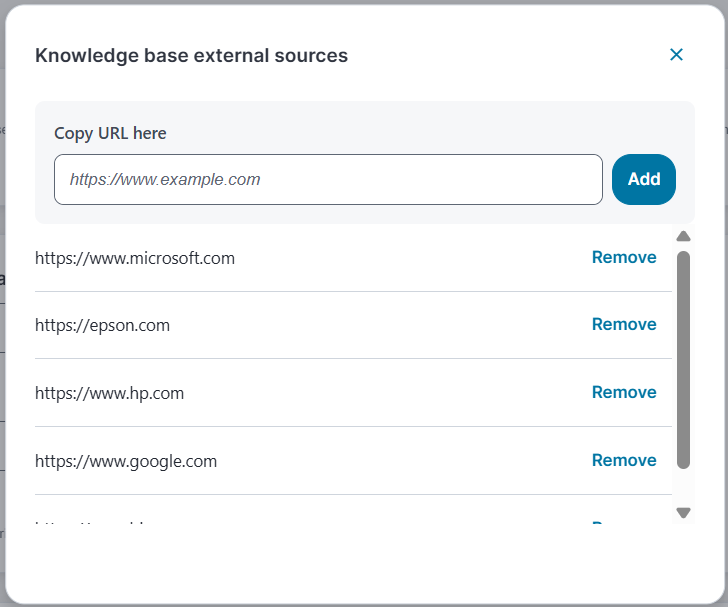Select the https://www.hp.com URL text
Image resolution: width=728 pixels, height=607 pixels.
(x=109, y=393)
